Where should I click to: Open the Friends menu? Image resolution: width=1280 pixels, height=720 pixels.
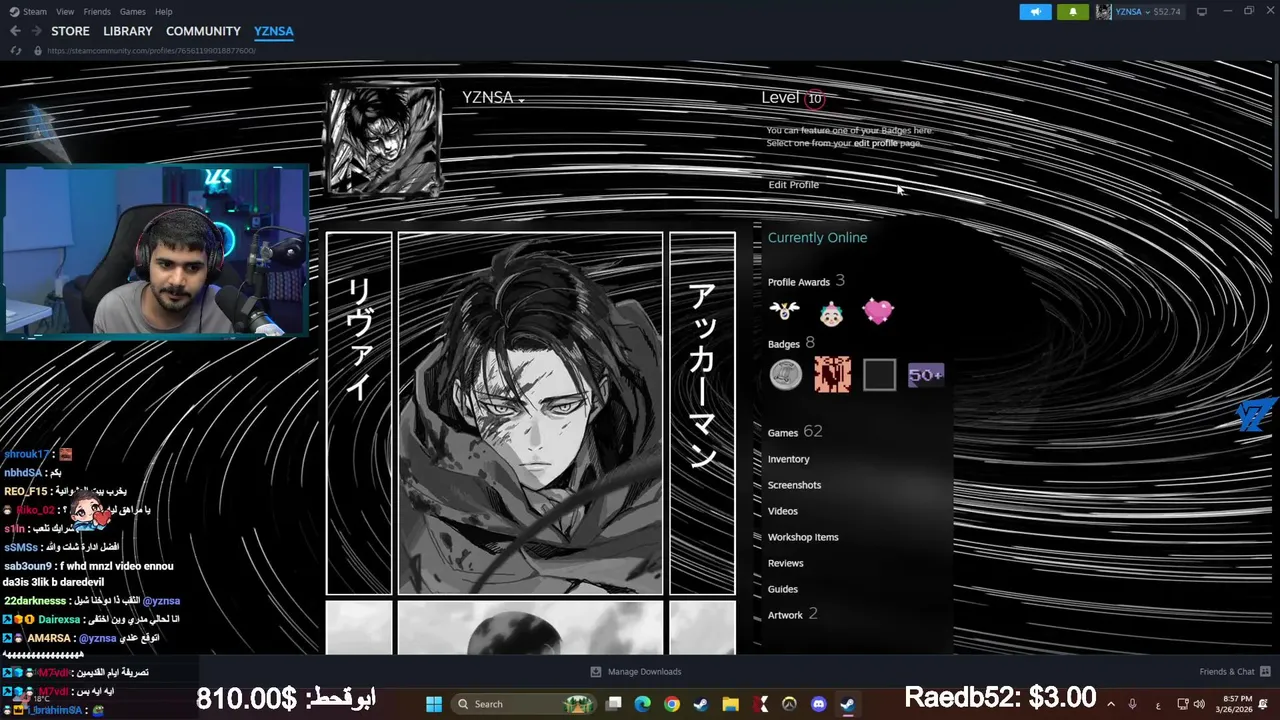point(97,12)
